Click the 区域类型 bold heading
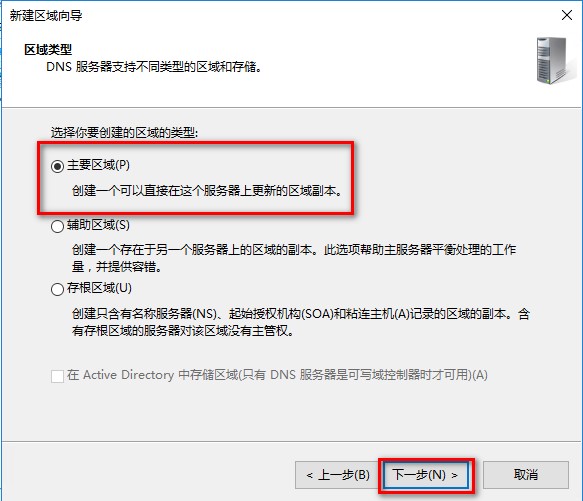 48,49
